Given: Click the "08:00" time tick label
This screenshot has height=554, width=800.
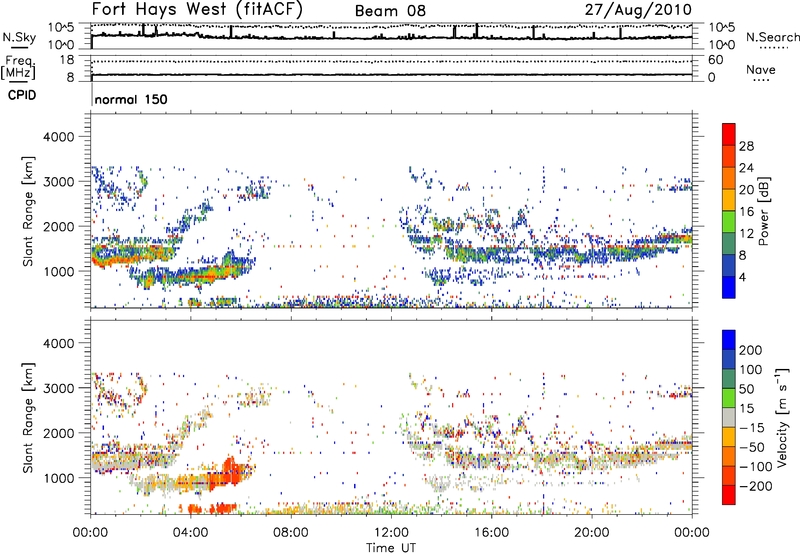Looking at the screenshot, I should click(x=290, y=533).
